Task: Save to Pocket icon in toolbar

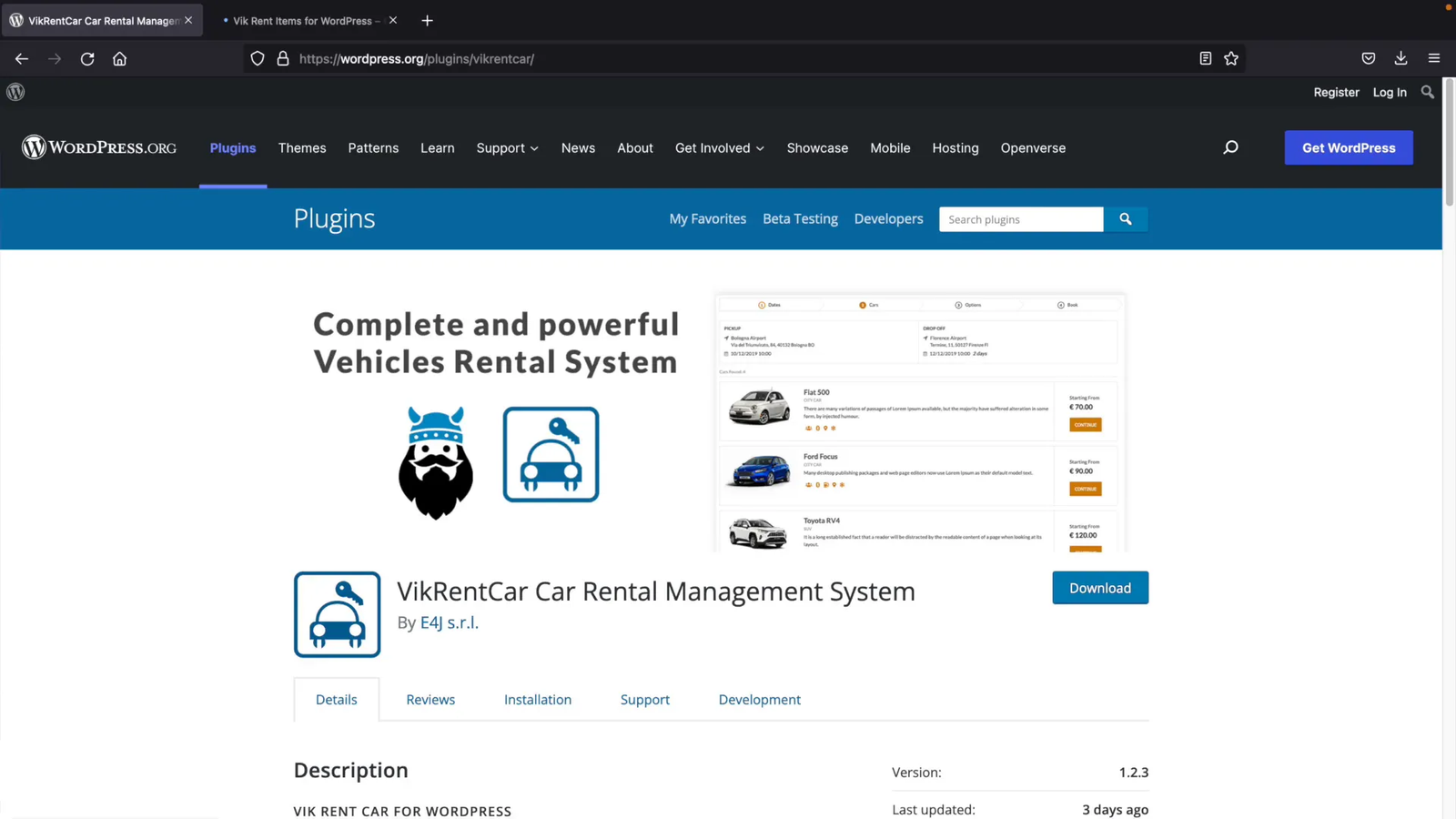Action: pyautogui.click(x=1368, y=58)
